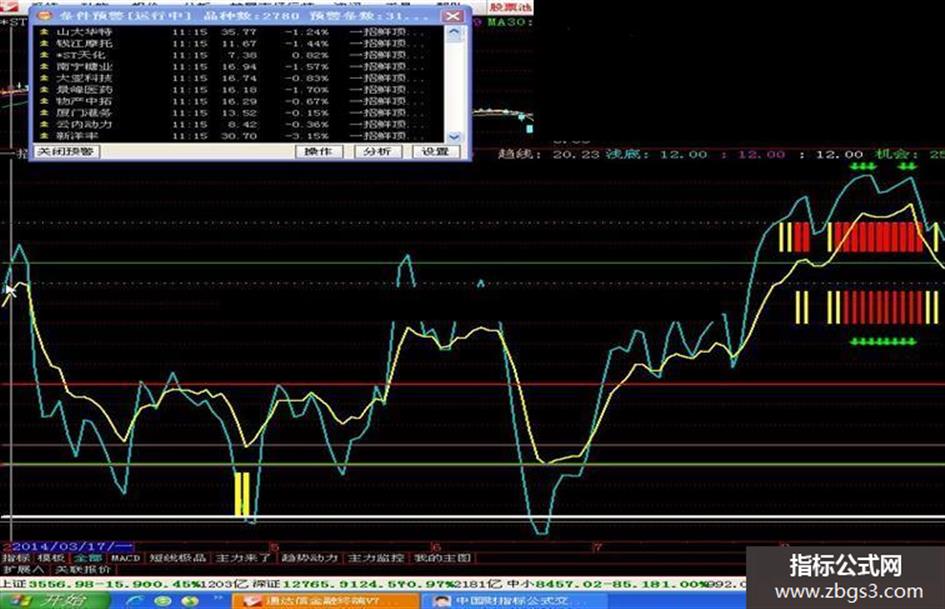Select the 主力来了 indicator tab
The width and height of the screenshot is (945, 609).
click(243, 558)
